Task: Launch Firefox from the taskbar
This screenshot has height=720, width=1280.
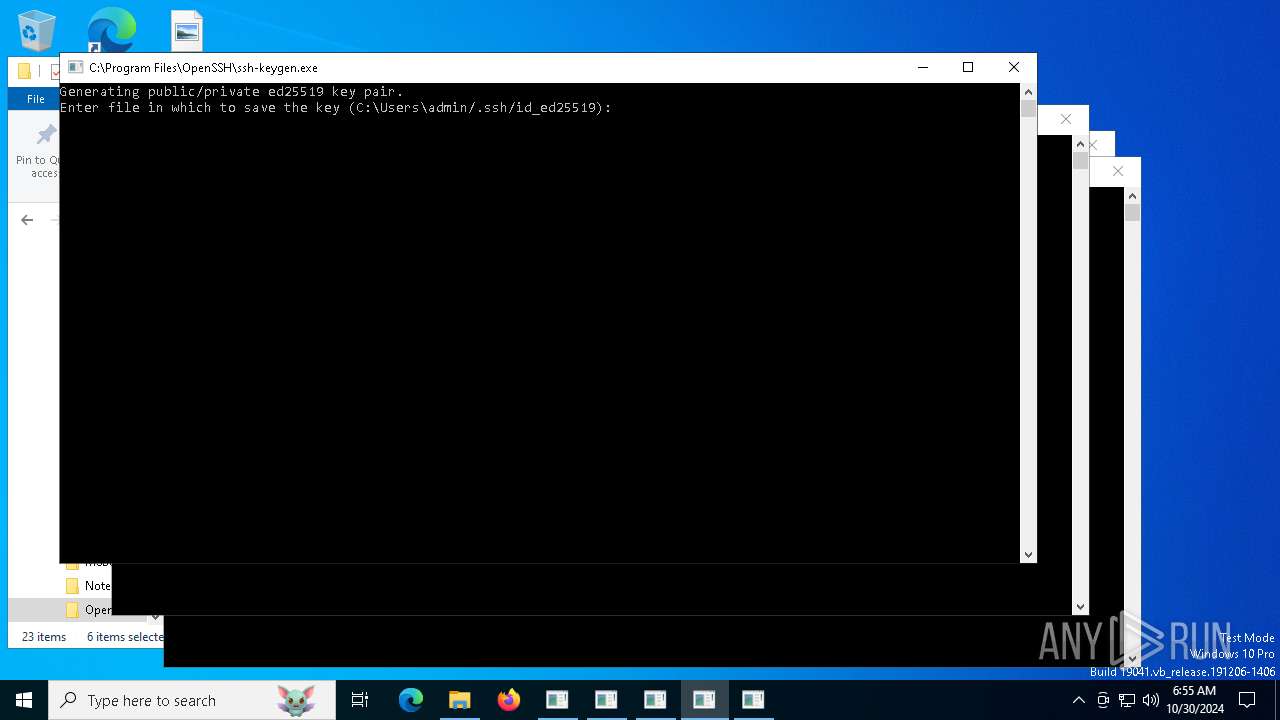Action: click(508, 700)
